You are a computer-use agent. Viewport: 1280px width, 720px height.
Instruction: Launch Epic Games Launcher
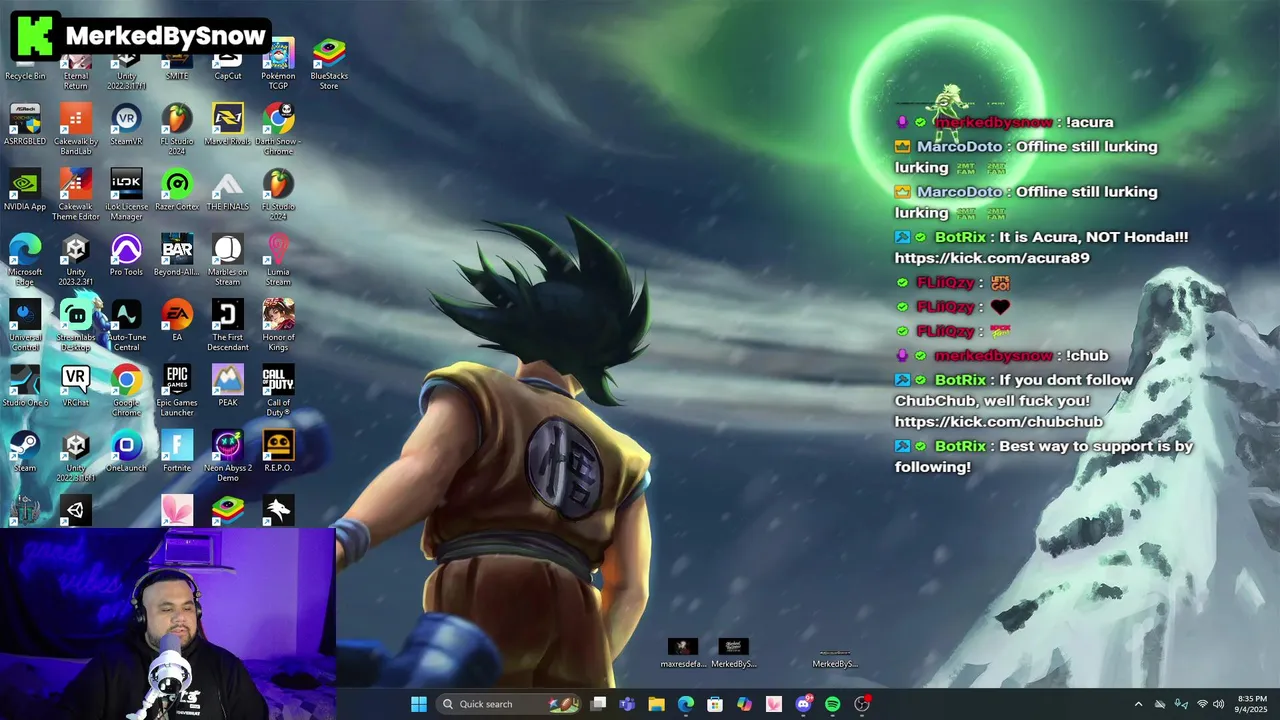pos(177,390)
